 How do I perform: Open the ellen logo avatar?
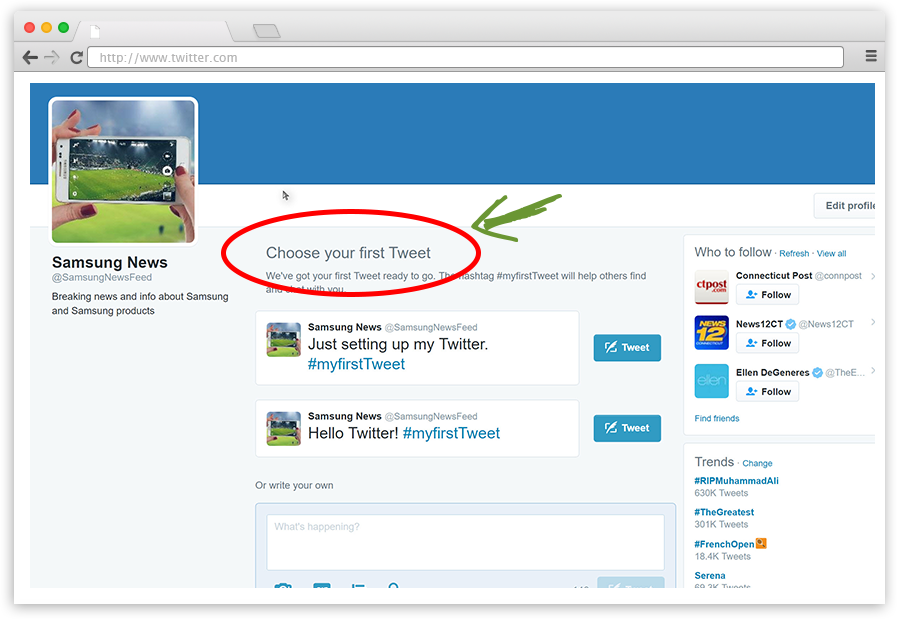tap(712, 381)
